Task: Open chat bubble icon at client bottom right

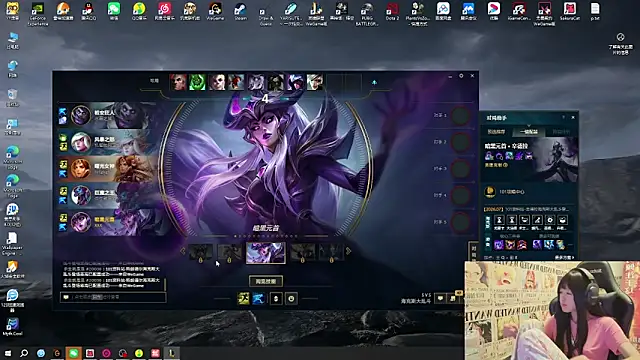Action: pos(440,299)
